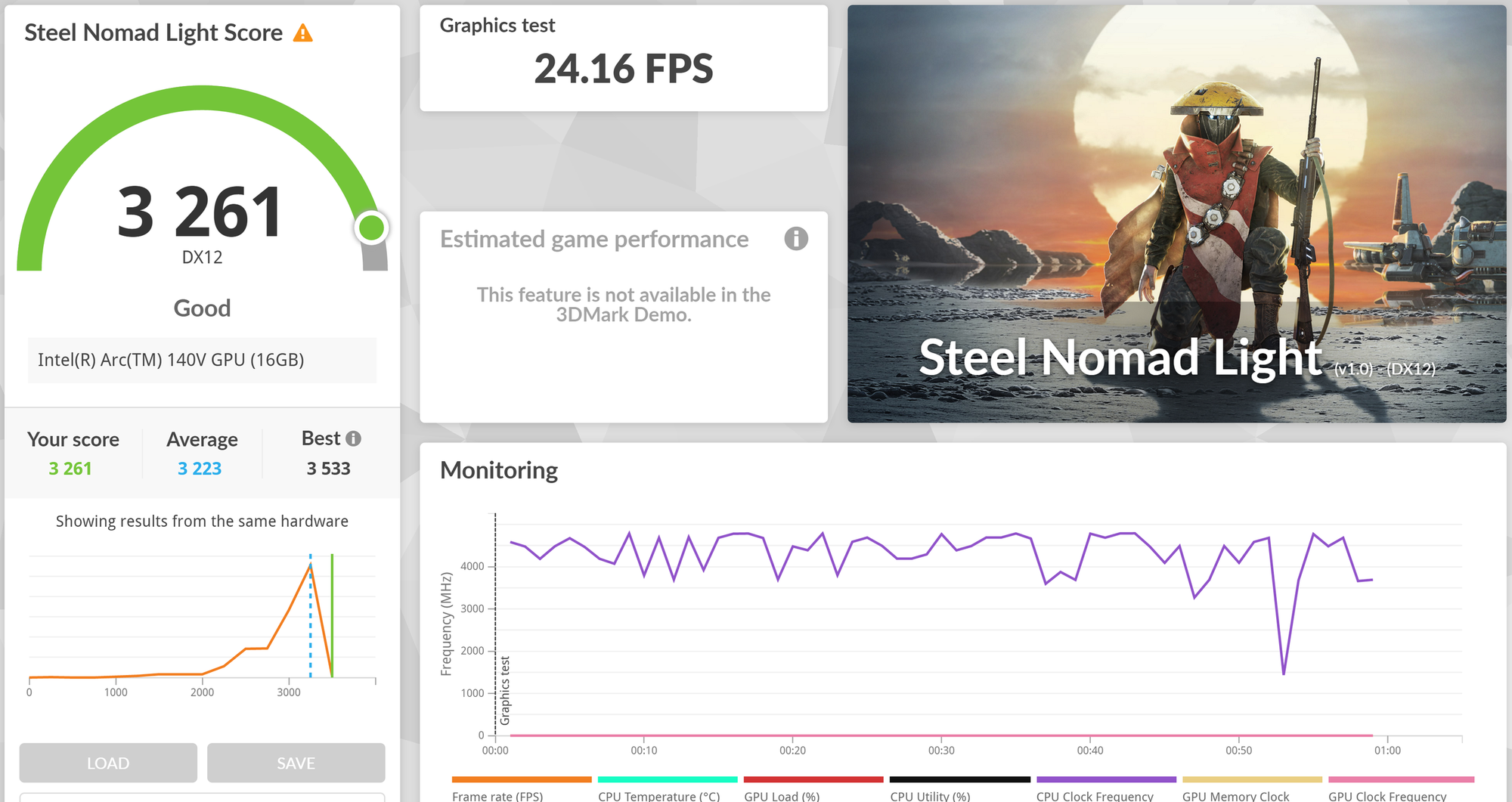Click the green your-score marker in distribution chart

[332, 616]
